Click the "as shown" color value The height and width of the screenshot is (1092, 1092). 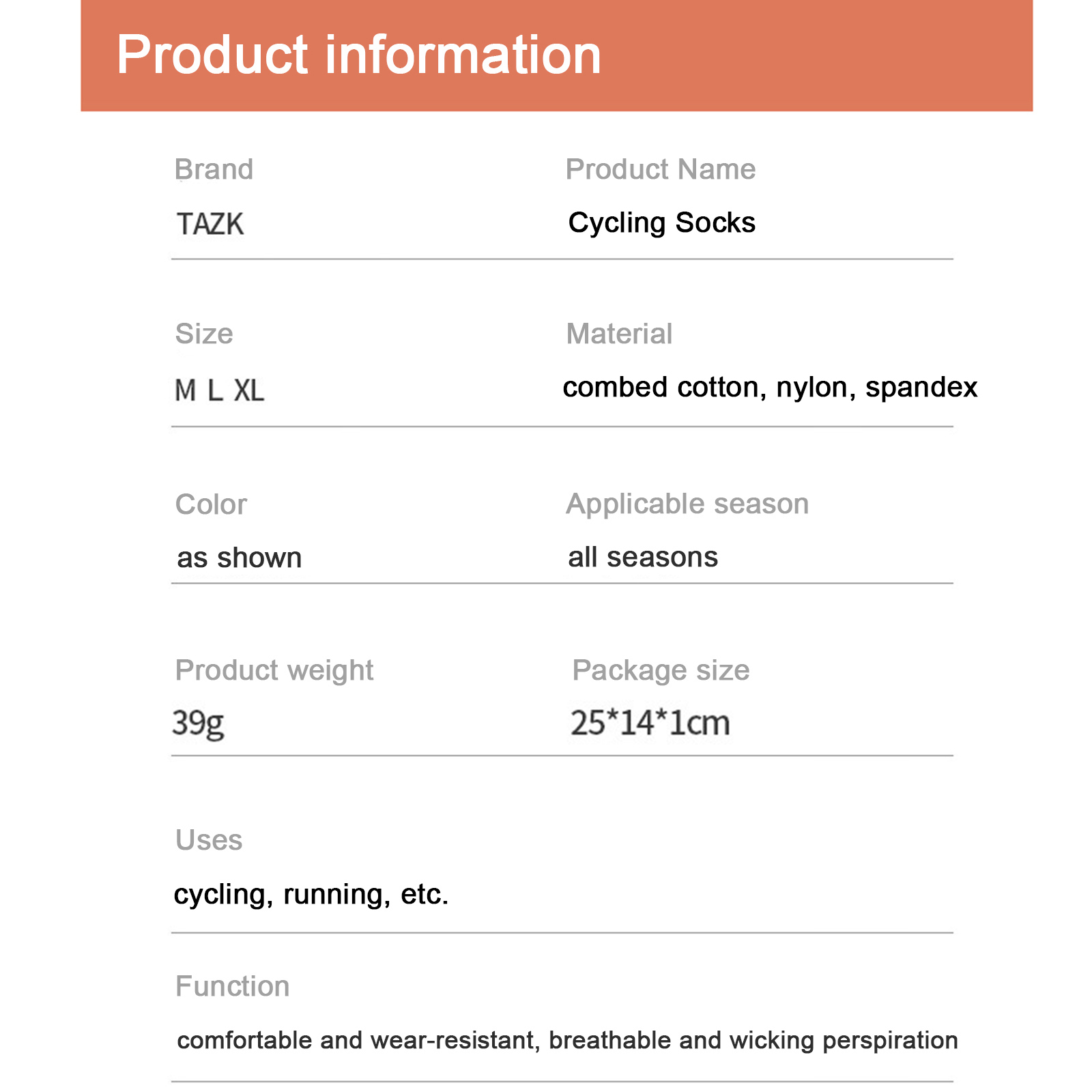[239, 558]
